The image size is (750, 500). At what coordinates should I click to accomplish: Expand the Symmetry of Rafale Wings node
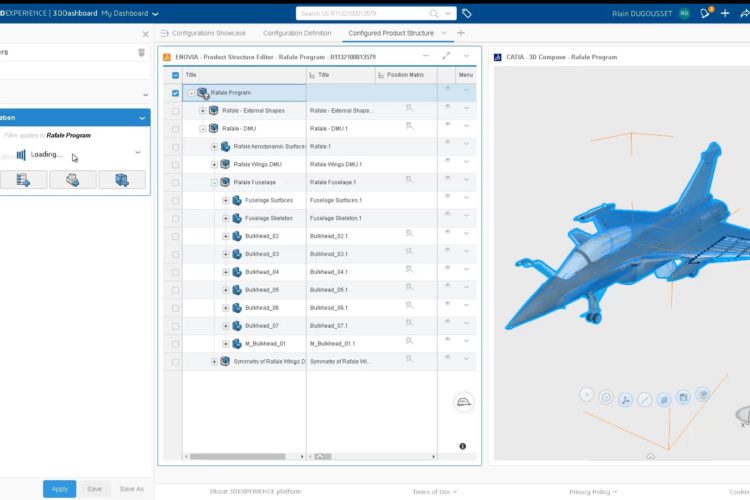coord(214,362)
